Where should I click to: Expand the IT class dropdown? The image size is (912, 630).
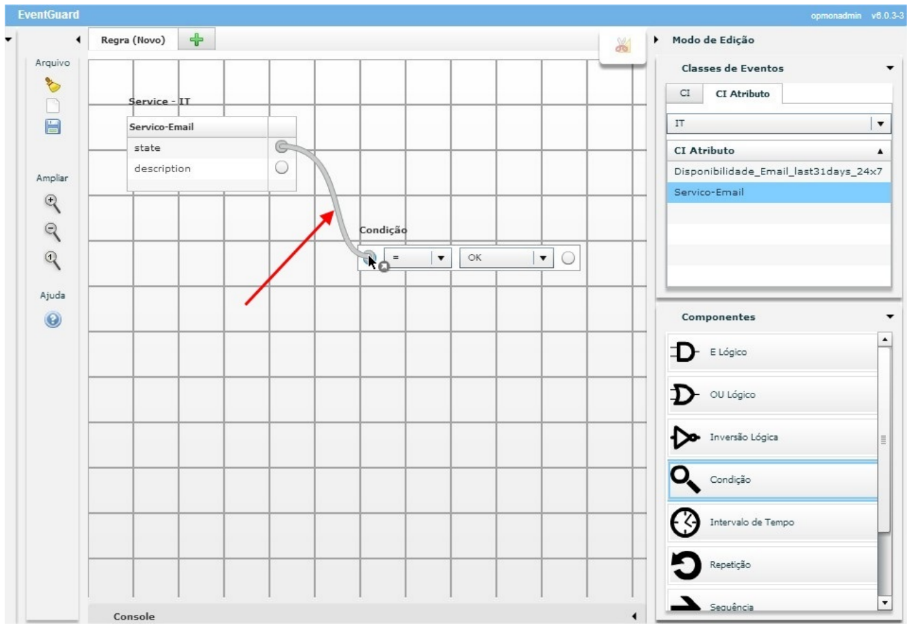tap(880, 123)
